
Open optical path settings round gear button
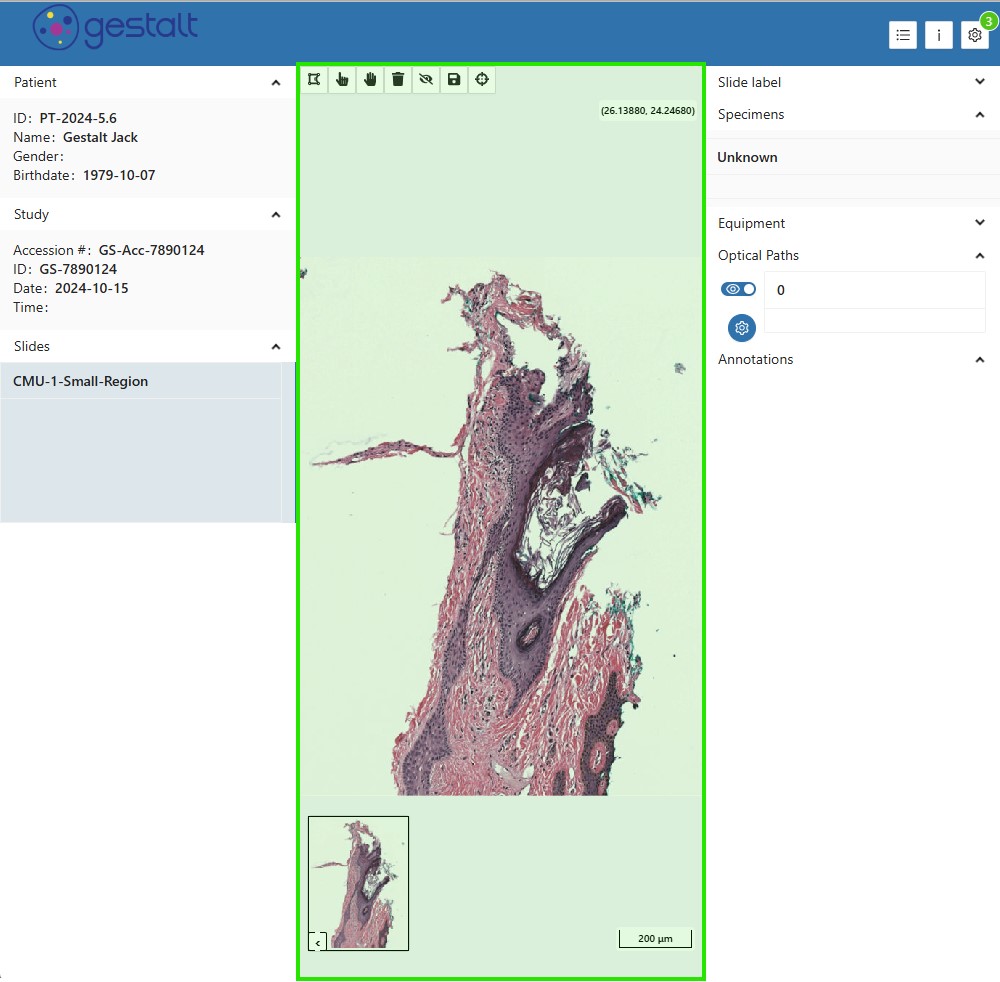tap(742, 328)
